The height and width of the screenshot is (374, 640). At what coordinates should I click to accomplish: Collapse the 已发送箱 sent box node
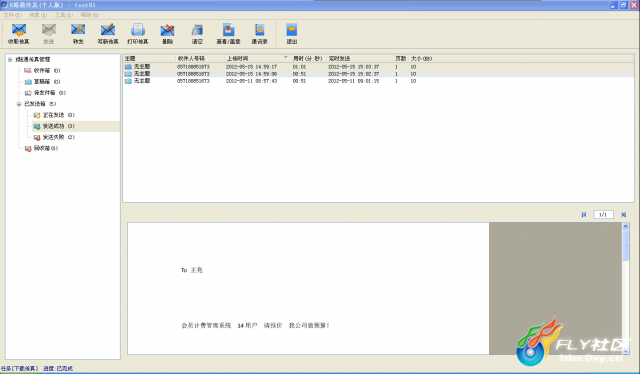(x=19, y=104)
